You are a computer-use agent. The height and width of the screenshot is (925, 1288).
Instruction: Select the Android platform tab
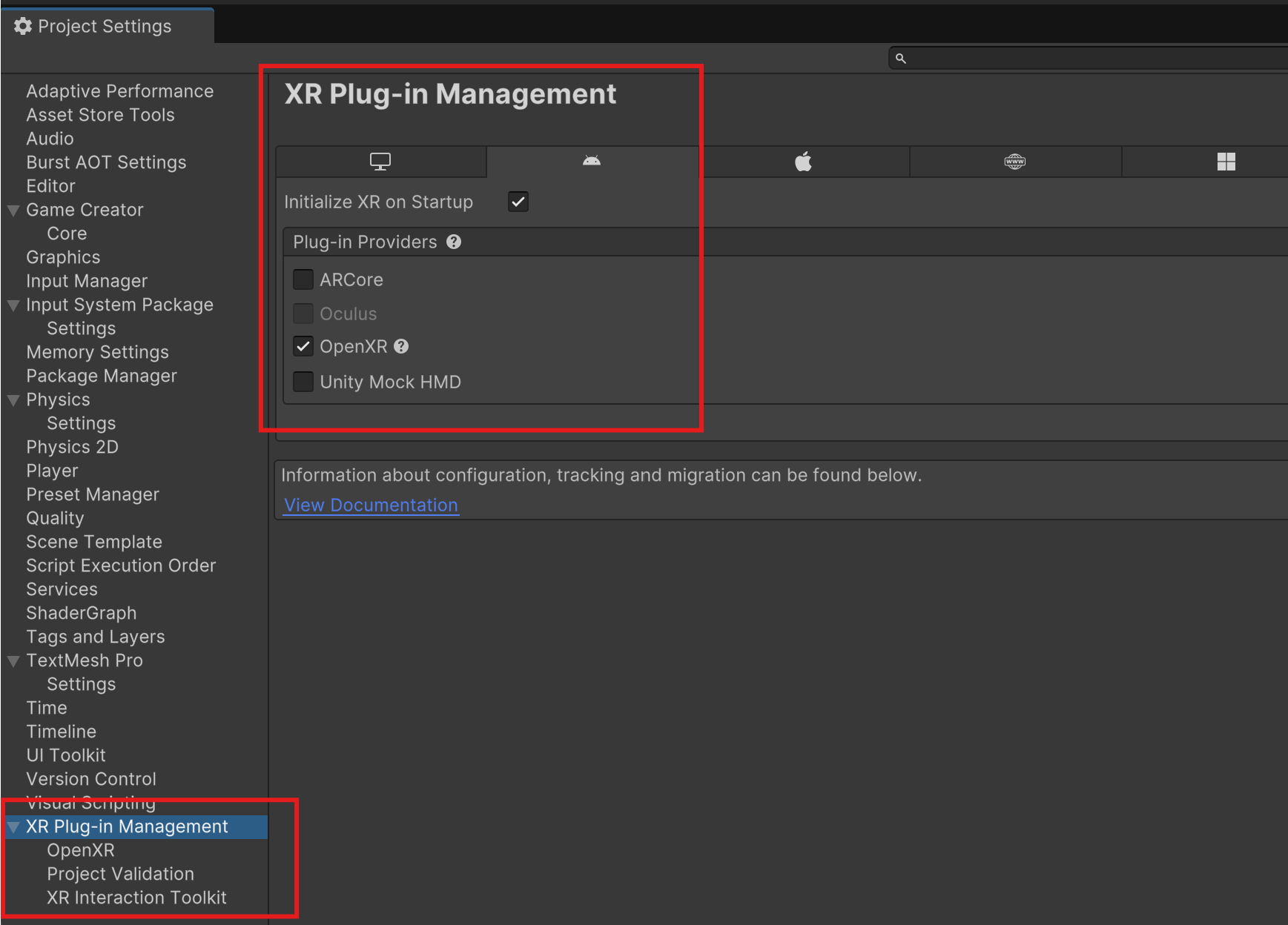pos(591,162)
